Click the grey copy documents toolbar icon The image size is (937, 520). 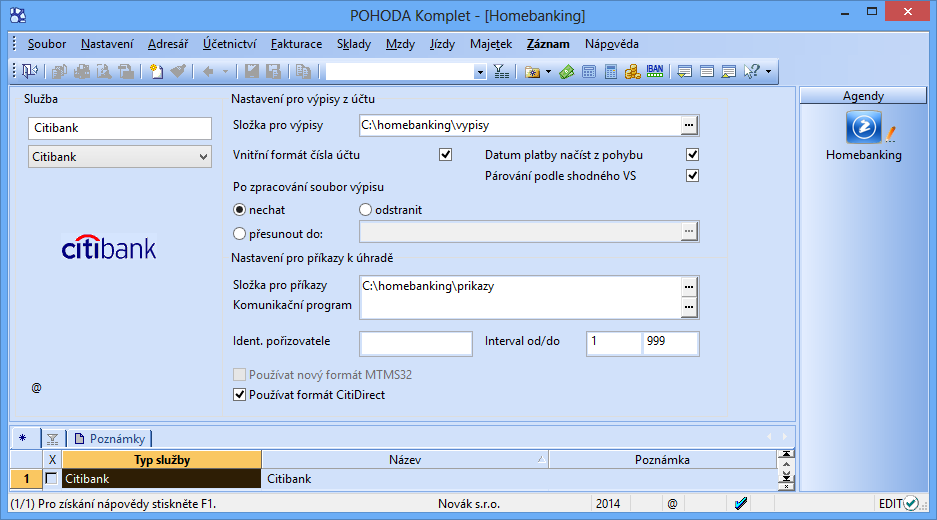pyautogui.click(x=303, y=72)
